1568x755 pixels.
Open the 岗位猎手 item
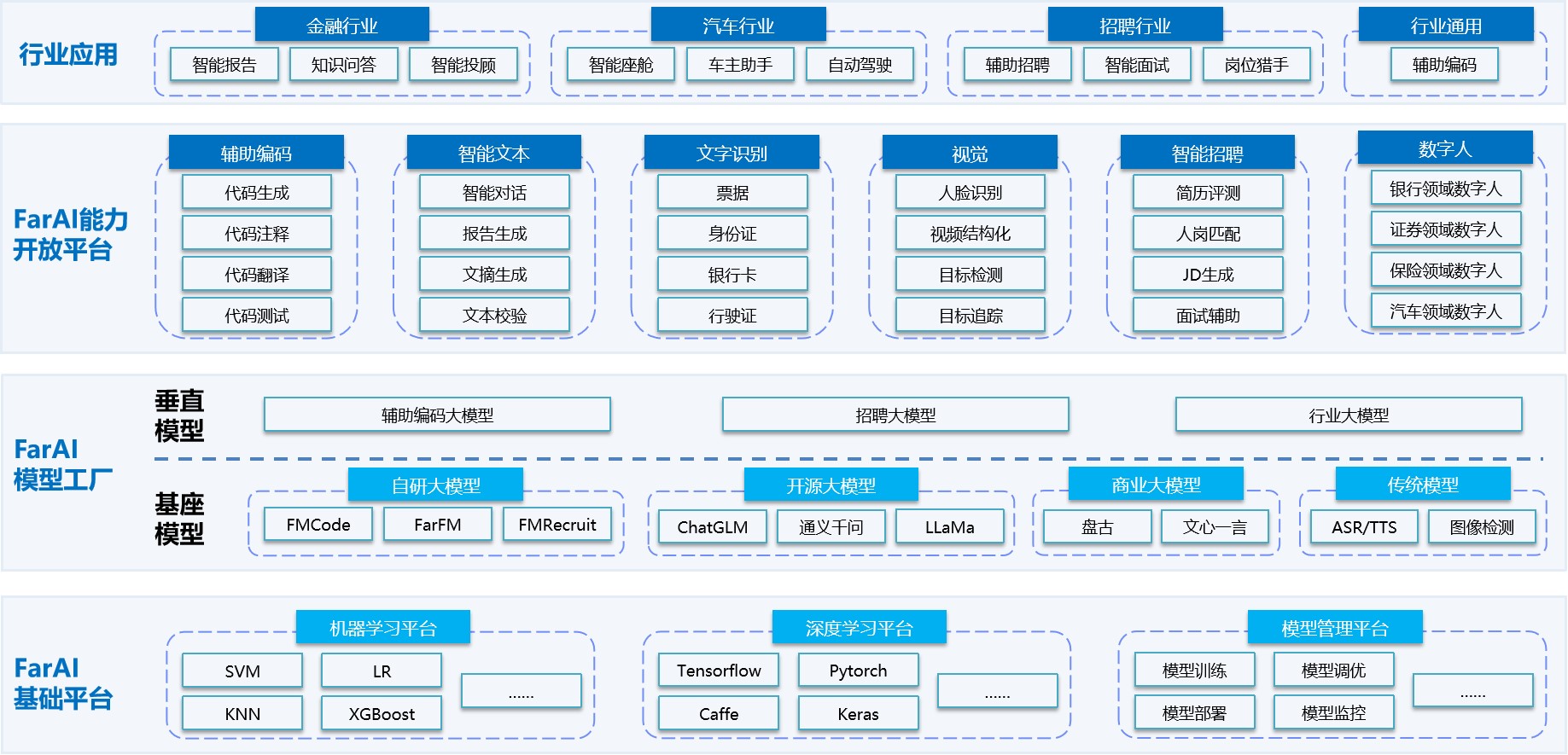[1256, 65]
